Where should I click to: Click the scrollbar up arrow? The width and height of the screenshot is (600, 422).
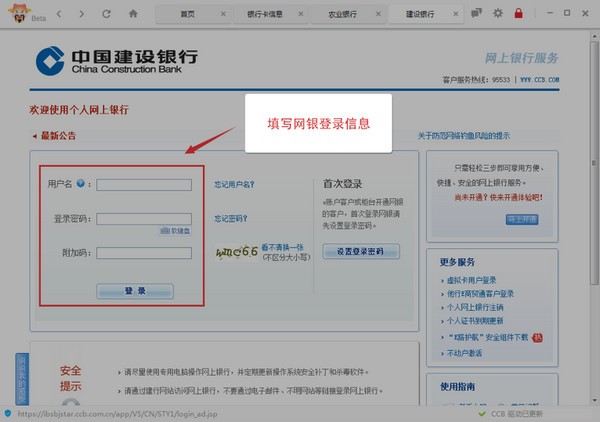point(594,36)
